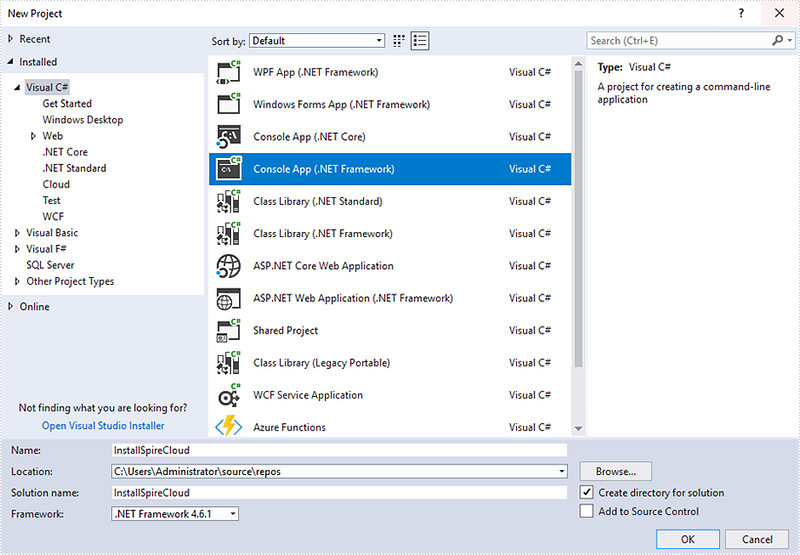
Task: Select Shared Project template
Action: pos(390,331)
